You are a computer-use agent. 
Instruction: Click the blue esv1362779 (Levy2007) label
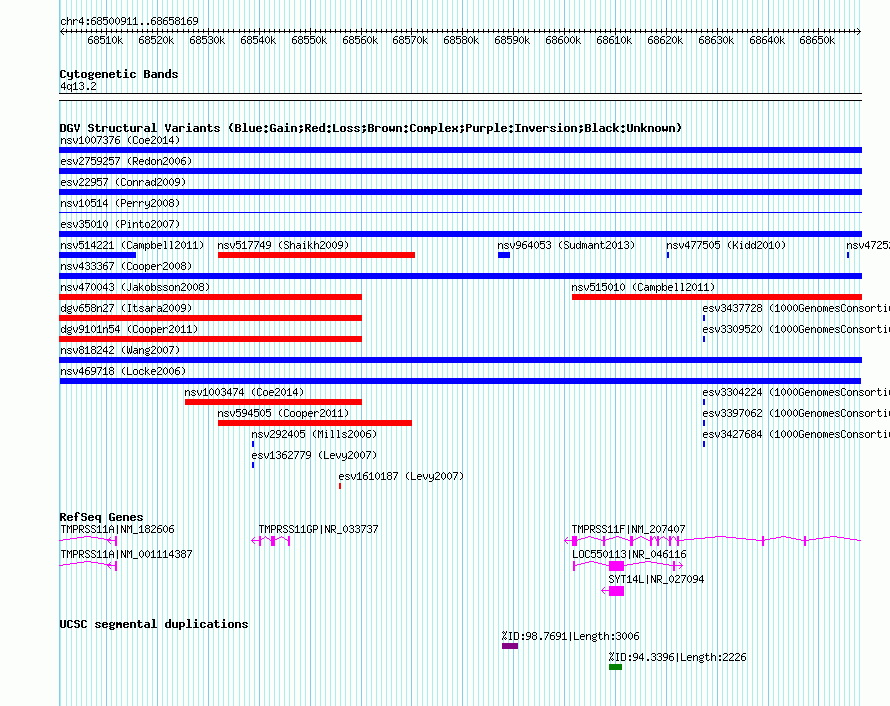pos(314,455)
